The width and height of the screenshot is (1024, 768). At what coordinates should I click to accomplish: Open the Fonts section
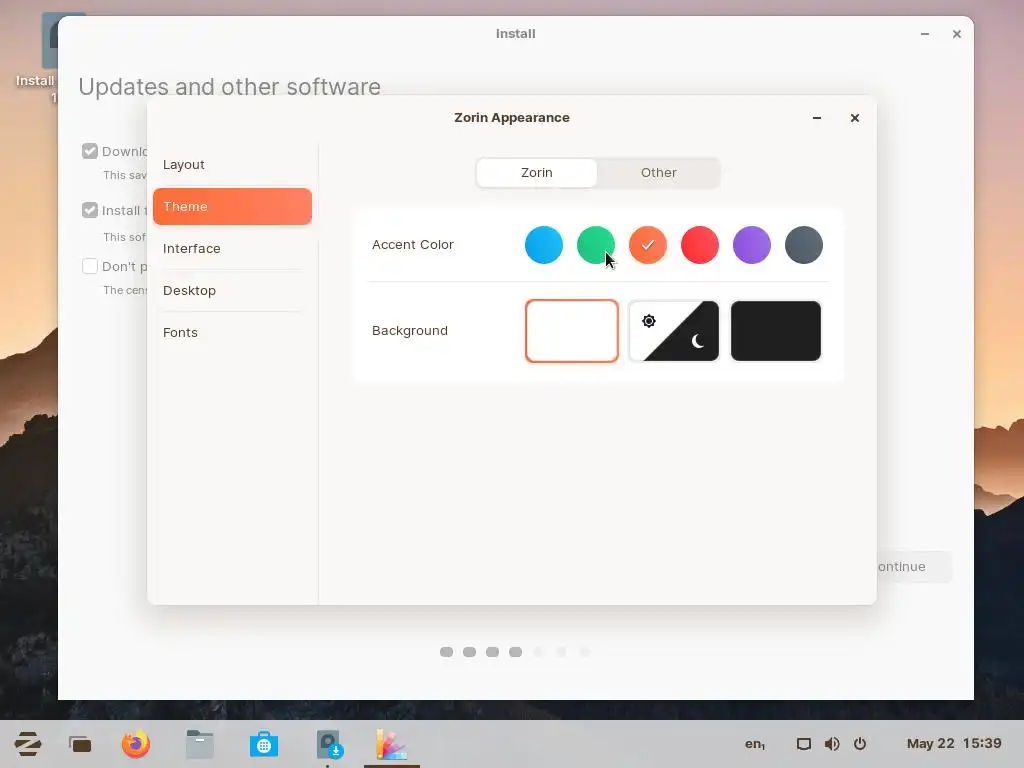tap(232, 332)
